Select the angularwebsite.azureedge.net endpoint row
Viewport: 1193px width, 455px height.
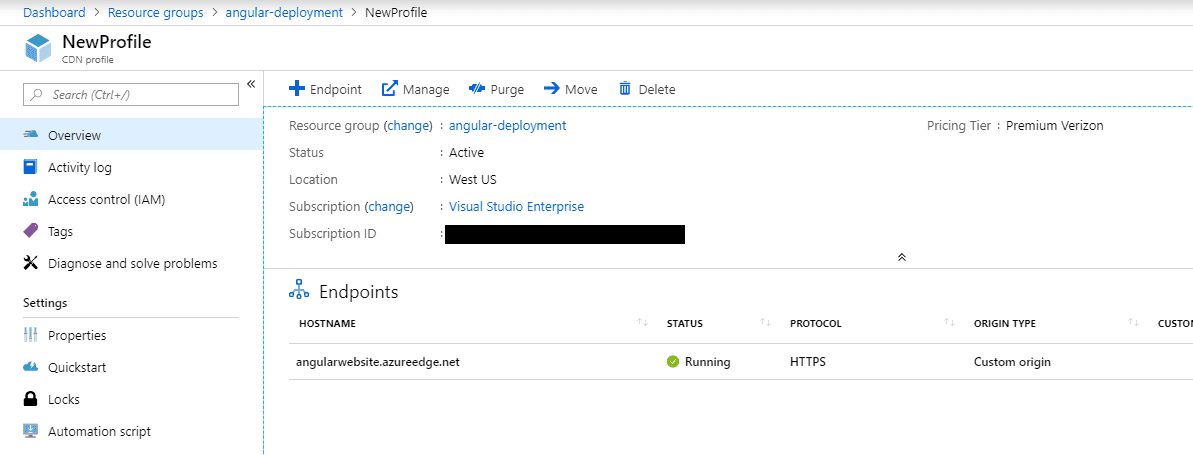coord(741,361)
